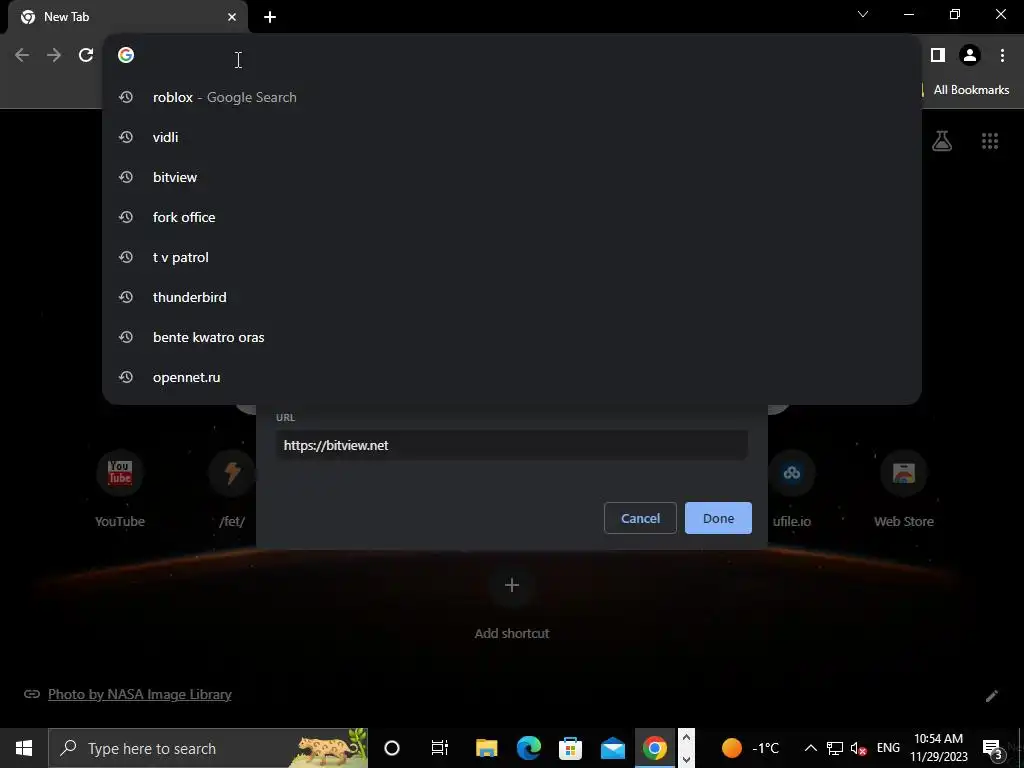Open File Explorer from the taskbar

point(487,748)
